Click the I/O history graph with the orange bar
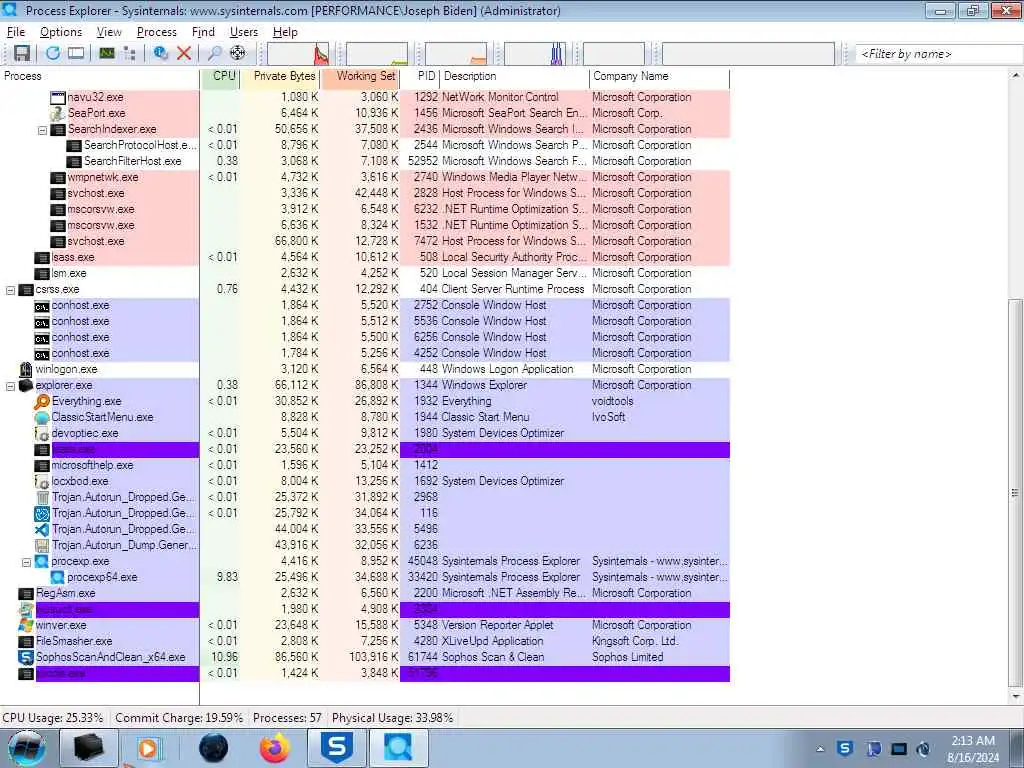Image resolution: width=1024 pixels, height=768 pixels. point(456,54)
